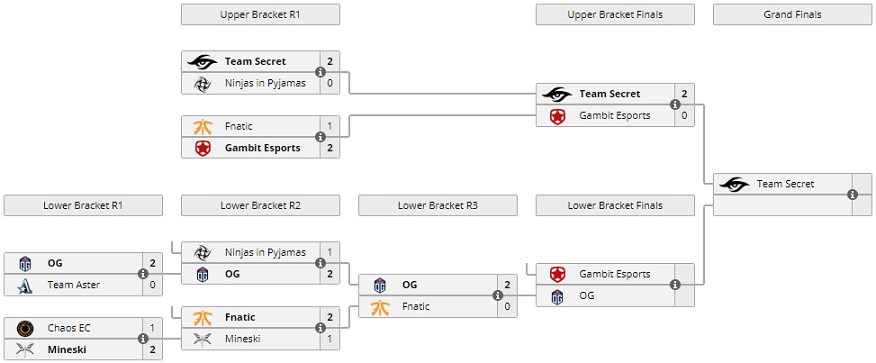This screenshot has width=876, height=363.
Task: Show Lower Bracket Finals match info
Action: pos(675,284)
